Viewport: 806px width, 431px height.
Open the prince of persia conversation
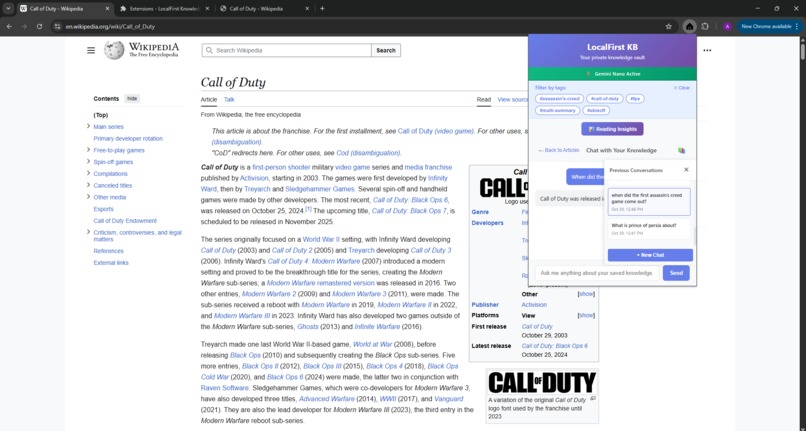[x=649, y=229]
